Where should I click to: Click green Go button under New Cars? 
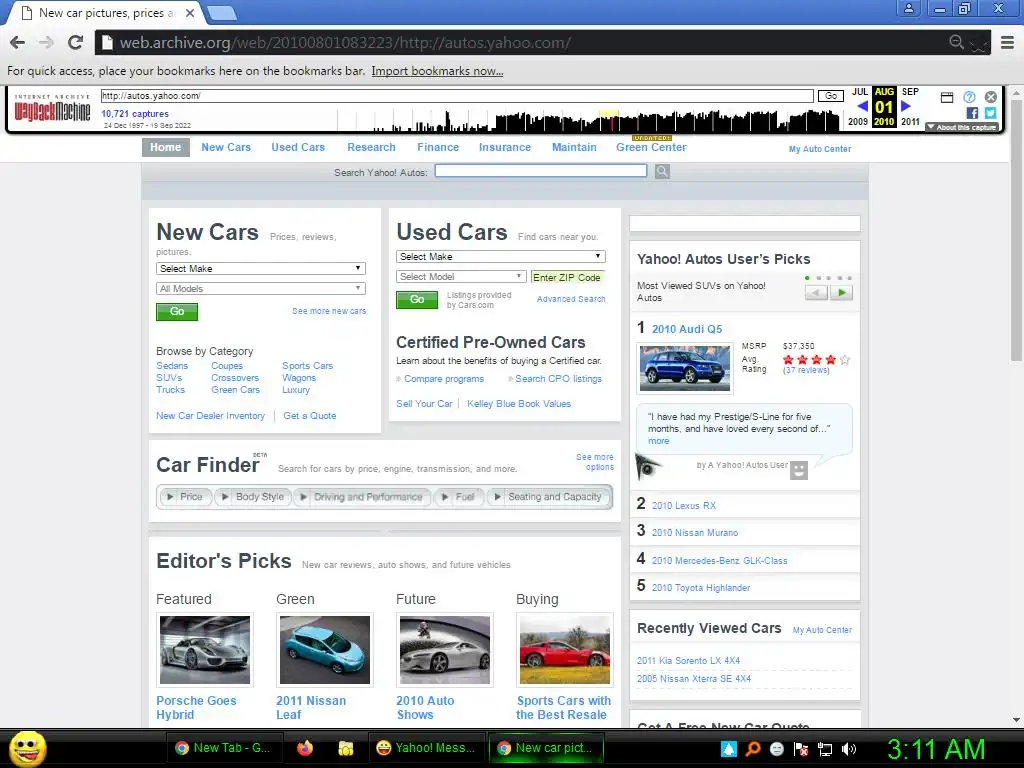point(177,312)
